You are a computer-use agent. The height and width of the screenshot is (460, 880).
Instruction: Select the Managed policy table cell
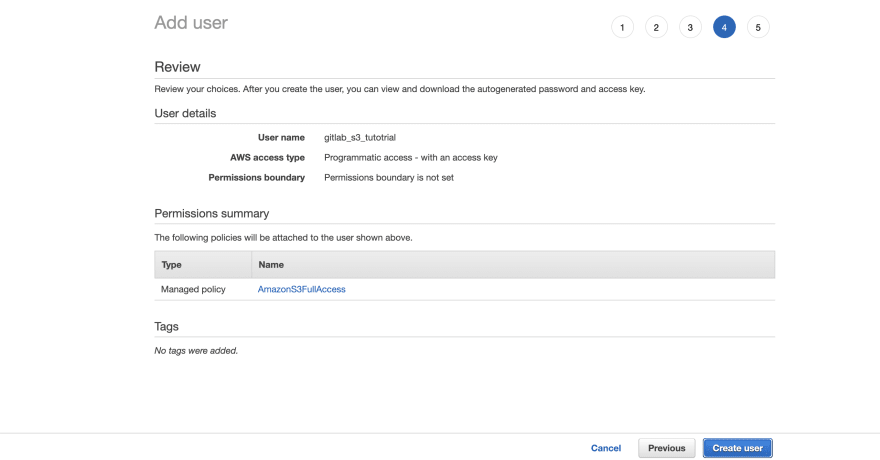[x=193, y=289]
